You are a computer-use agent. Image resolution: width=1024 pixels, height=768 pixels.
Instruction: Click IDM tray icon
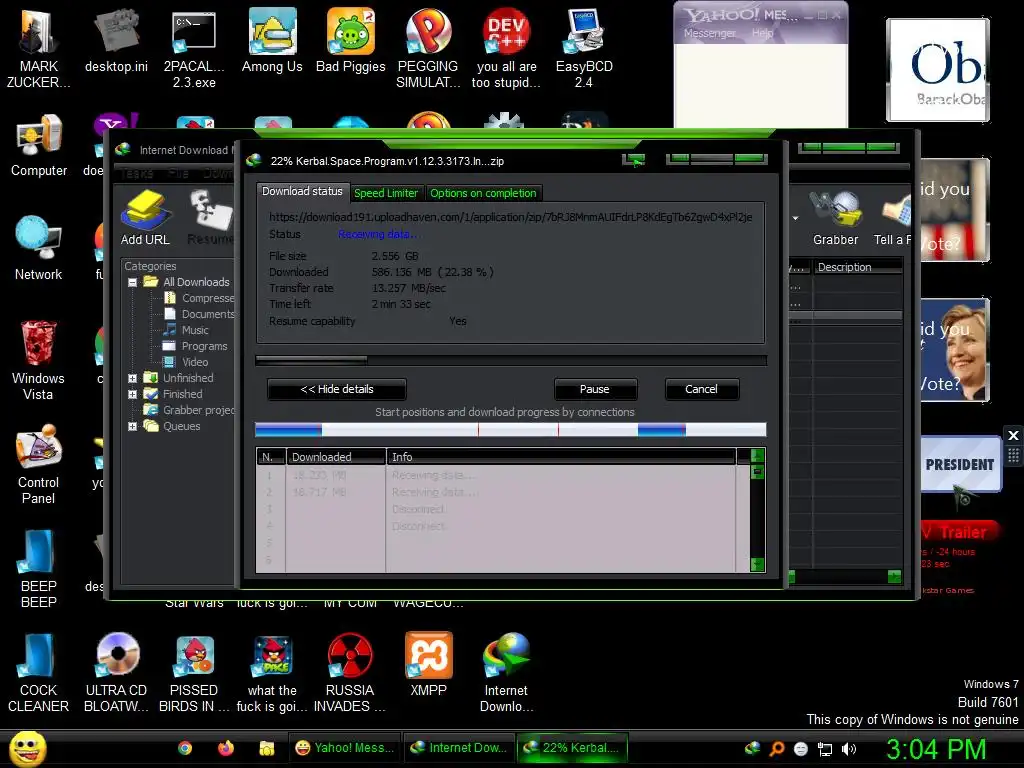pyautogui.click(x=752, y=748)
